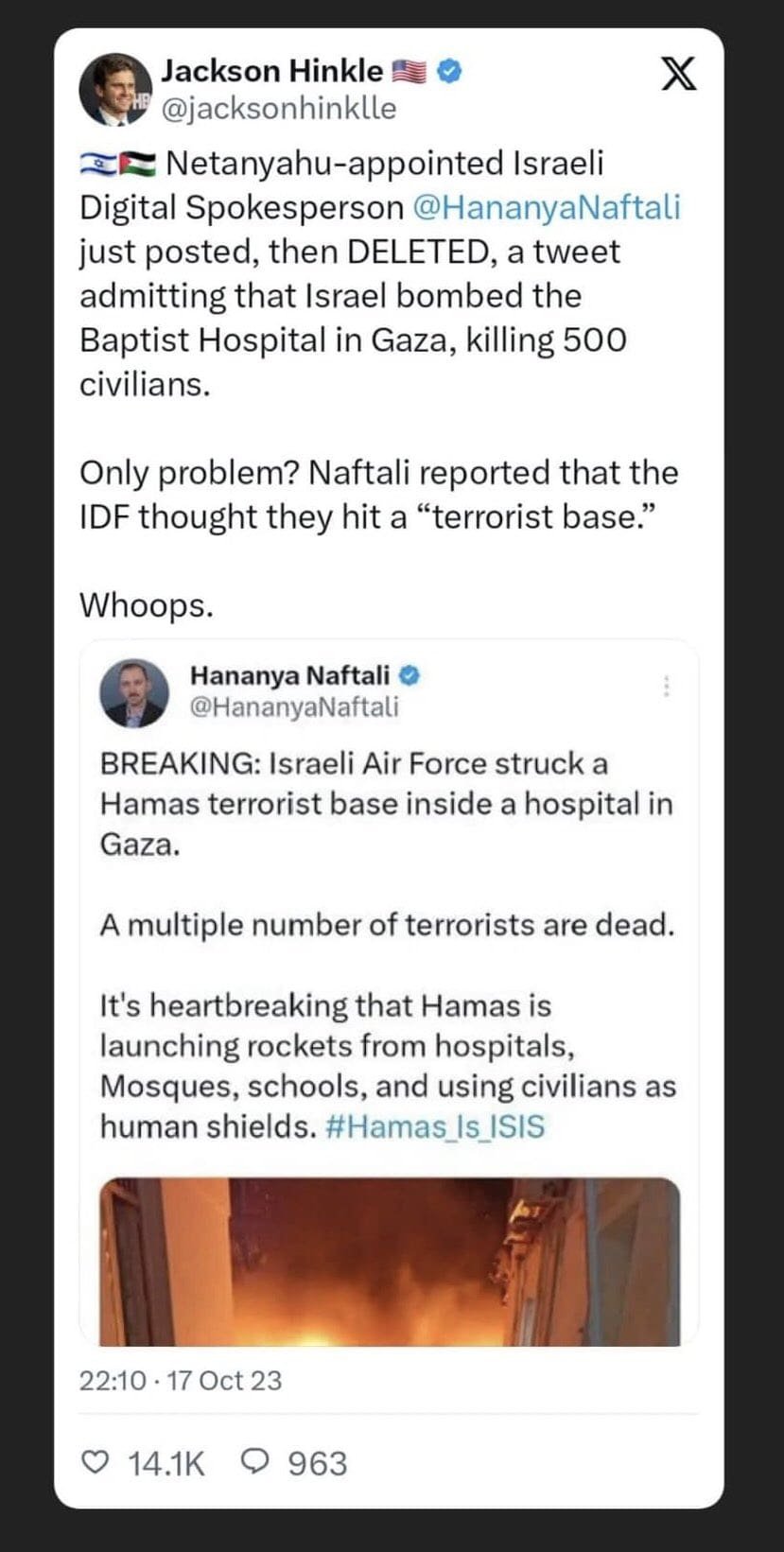Viewport: 784px width, 1552px height.
Task: Open the quoted tweet's three-dot more menu
Action: (668, 687)
